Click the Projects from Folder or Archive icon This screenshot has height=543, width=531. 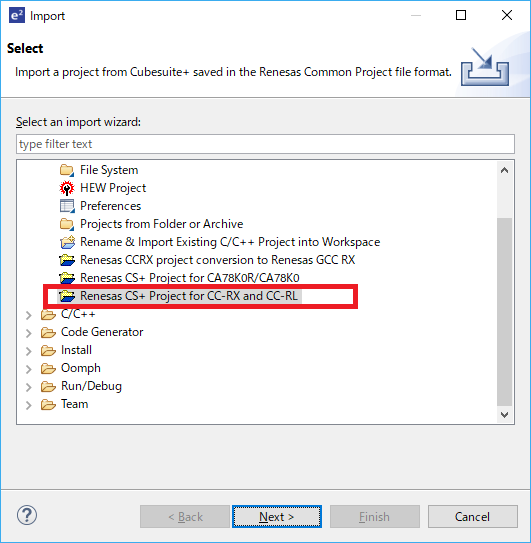pos(67,224)
